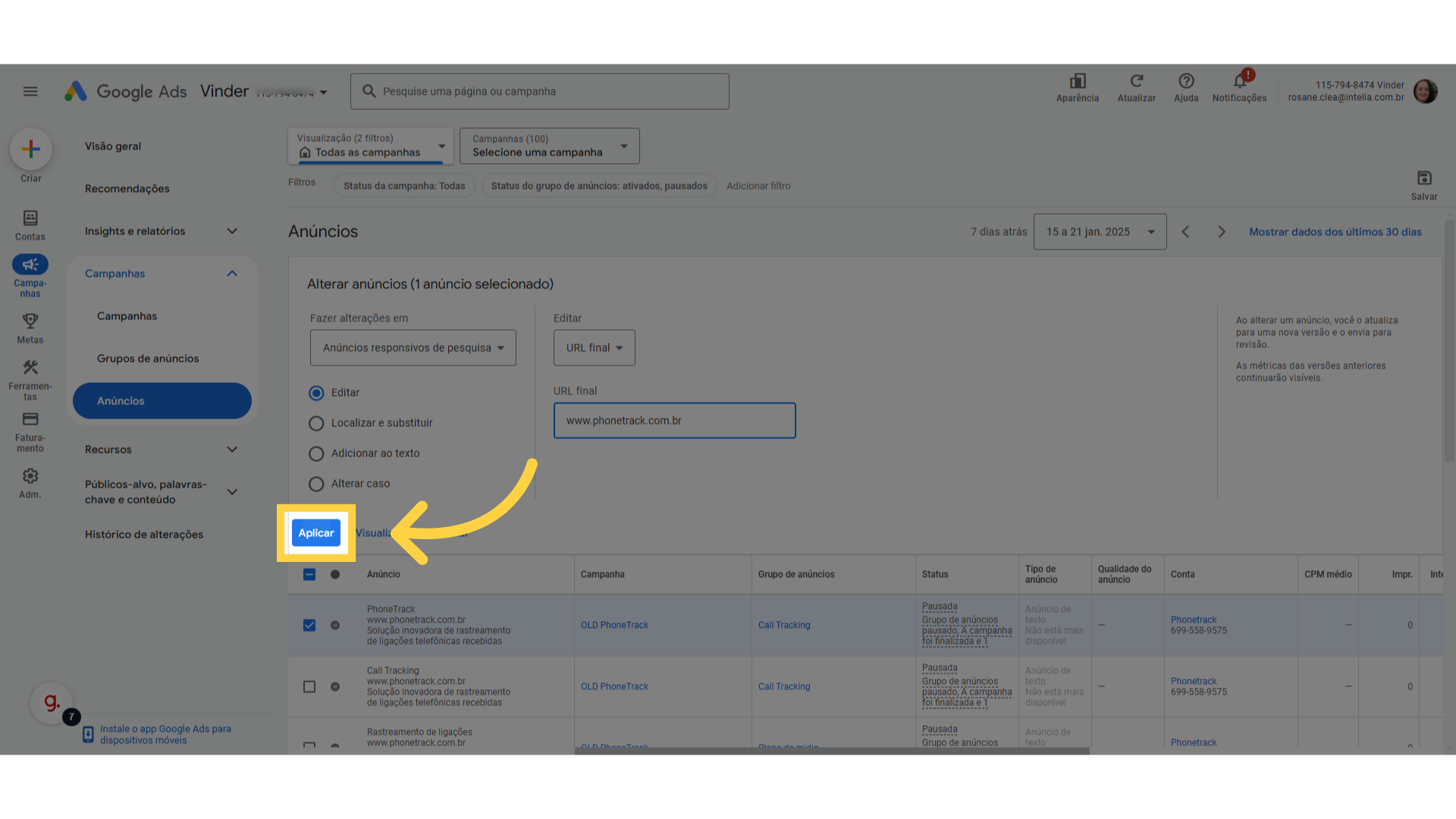The width and height of the screenshot is (1456, 819).
Task: Click the page vertical scrollbar
Action: point(1449,341)
